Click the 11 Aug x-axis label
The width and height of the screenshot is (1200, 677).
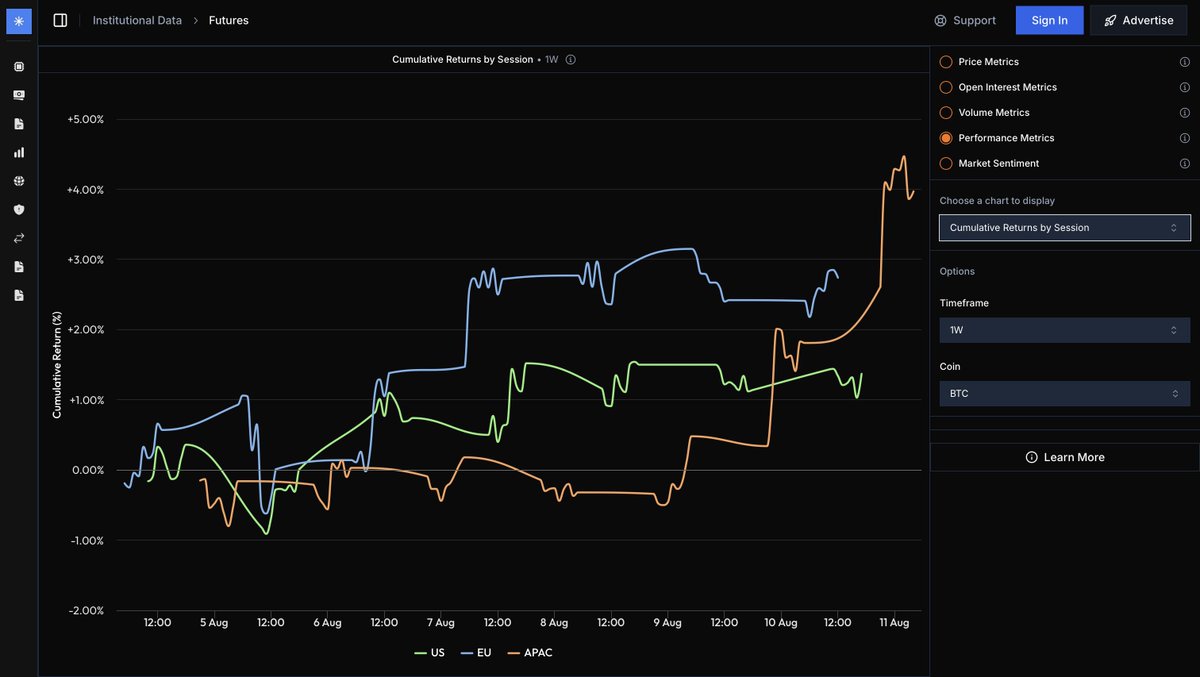coord(894,622)
